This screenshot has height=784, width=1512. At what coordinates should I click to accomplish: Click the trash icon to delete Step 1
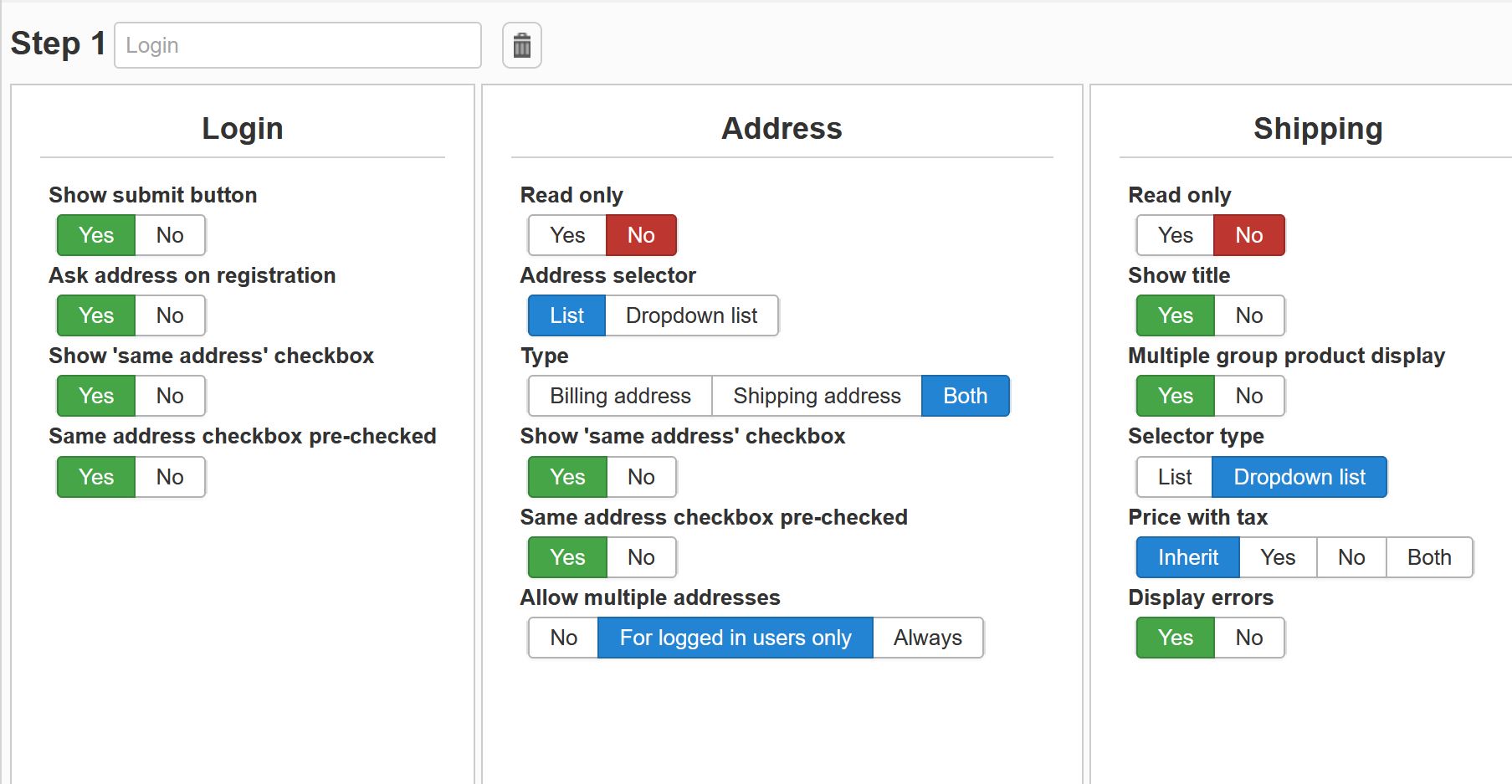pyautogui.click(x=521, y=45)
